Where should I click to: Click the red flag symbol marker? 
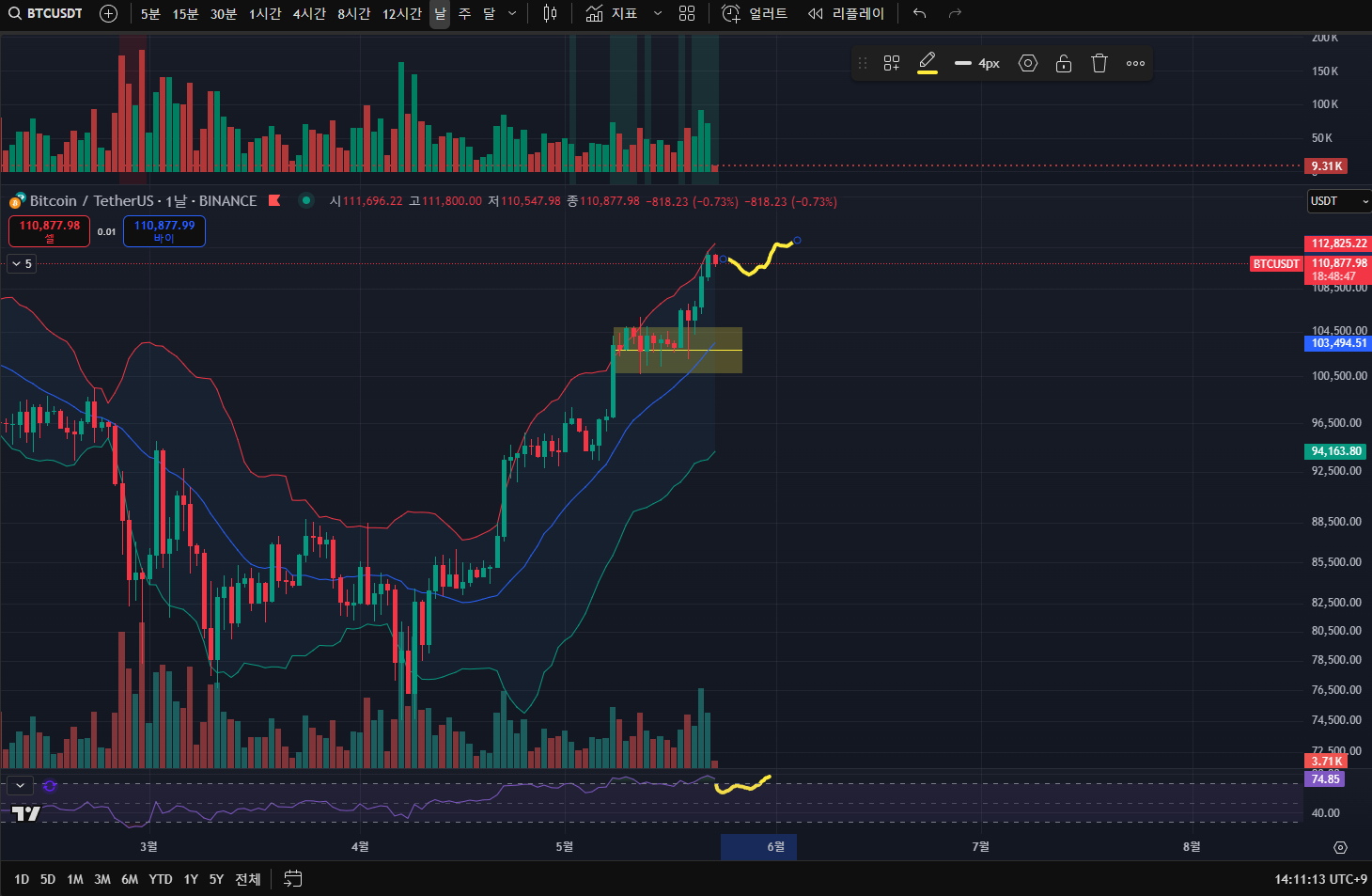(275, 200)
